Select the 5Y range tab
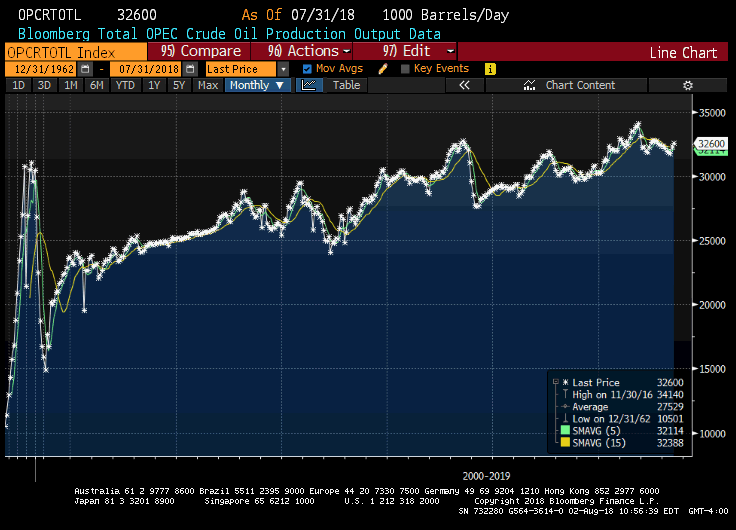Image resolution: width=736 pixels, height=530 pixels. click(179, 85)
